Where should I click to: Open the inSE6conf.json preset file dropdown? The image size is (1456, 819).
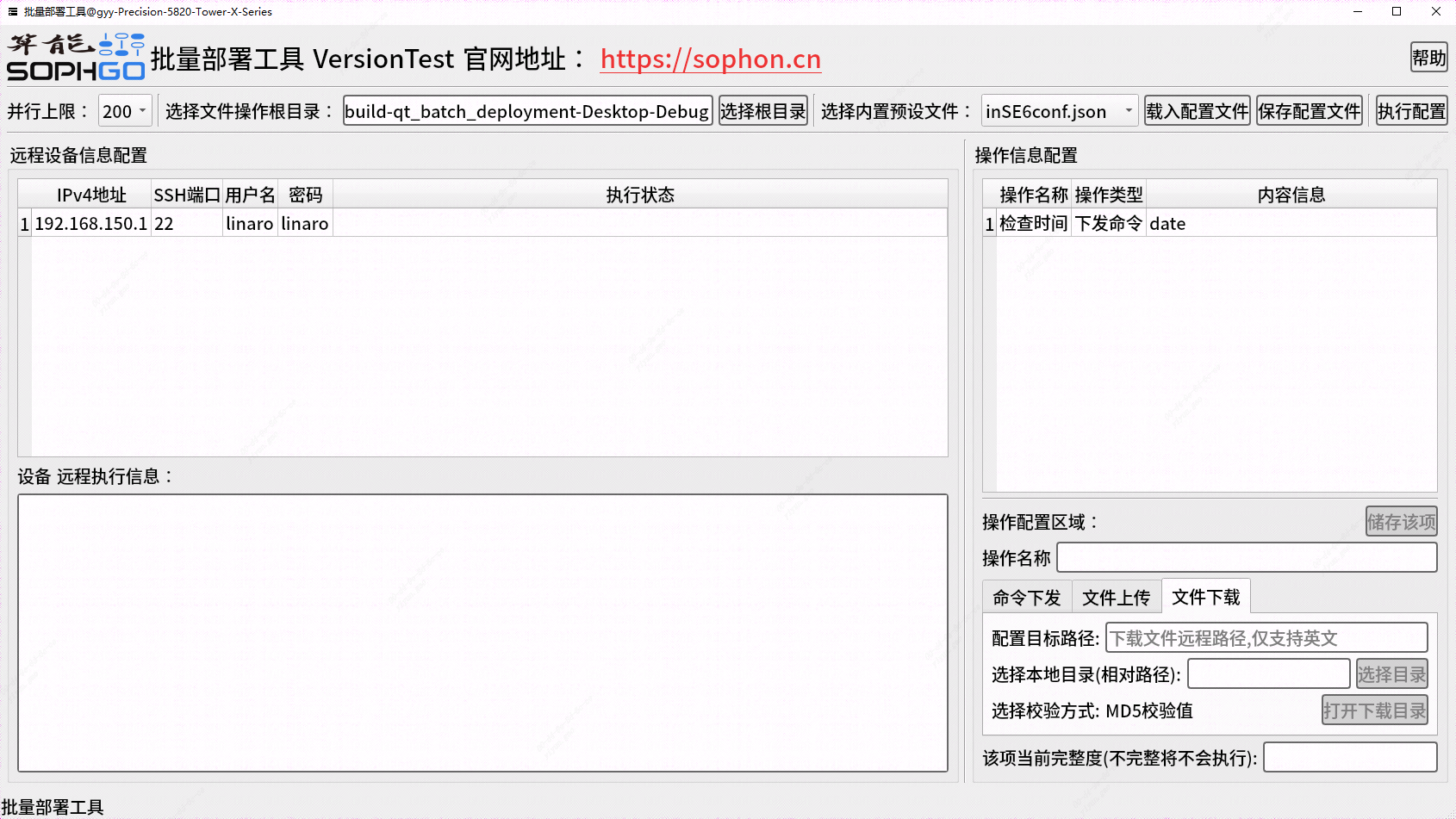pyautogui.click(x=1059, y=111)
